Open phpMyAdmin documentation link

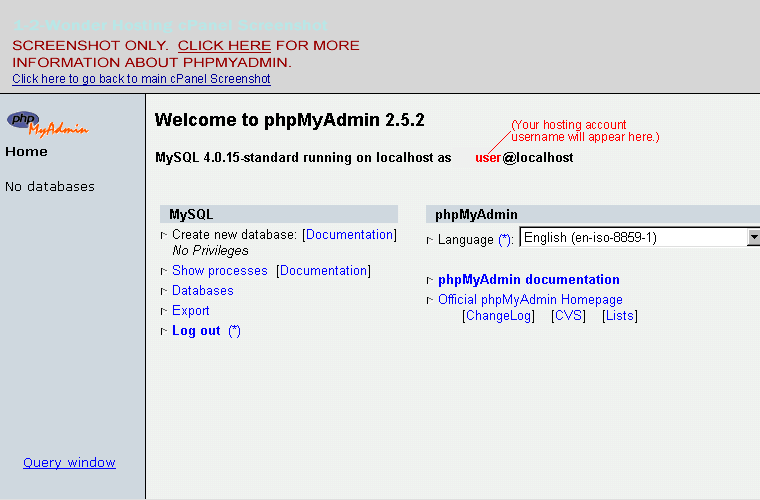(529, 280)
